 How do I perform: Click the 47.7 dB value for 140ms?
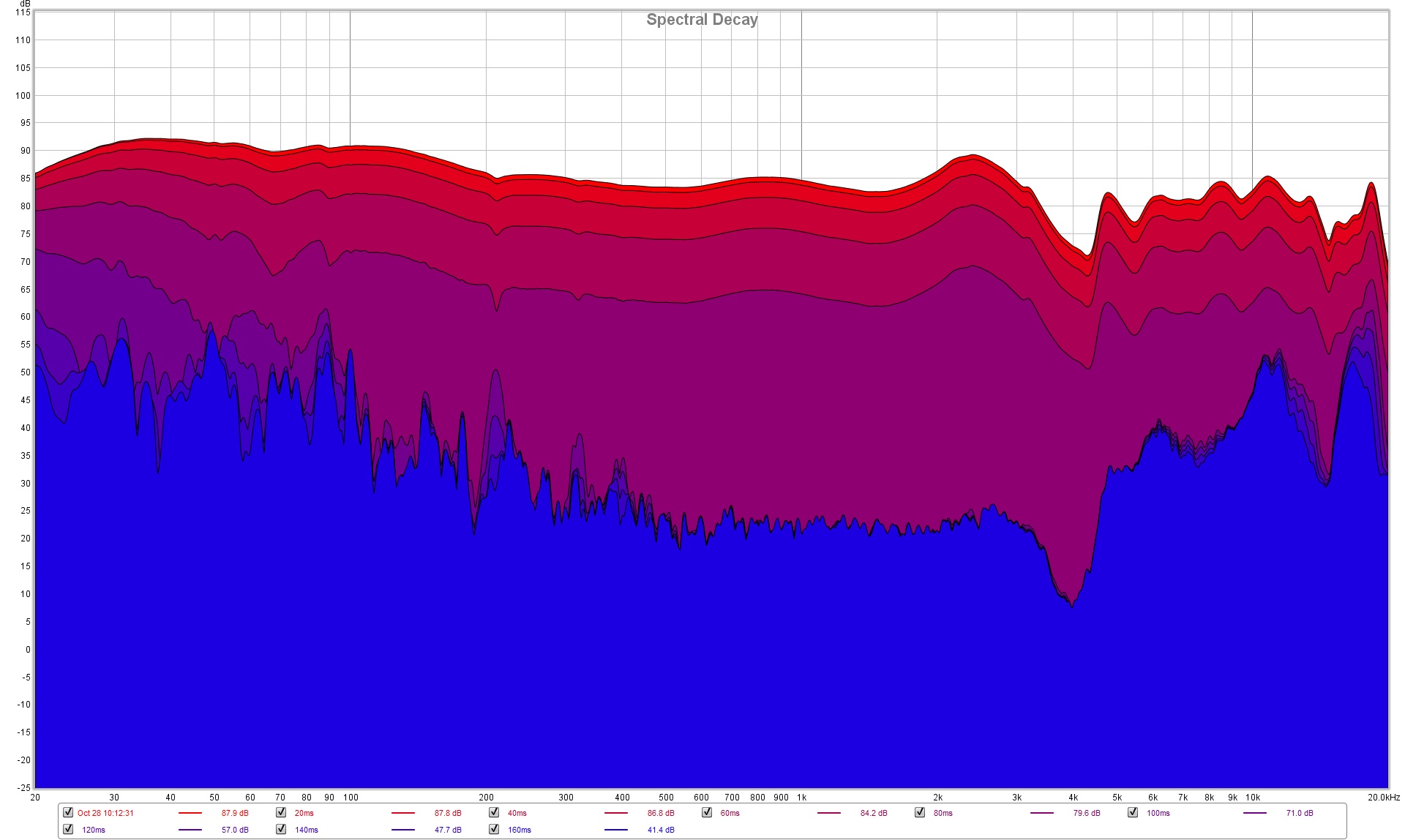coord(448,830)
